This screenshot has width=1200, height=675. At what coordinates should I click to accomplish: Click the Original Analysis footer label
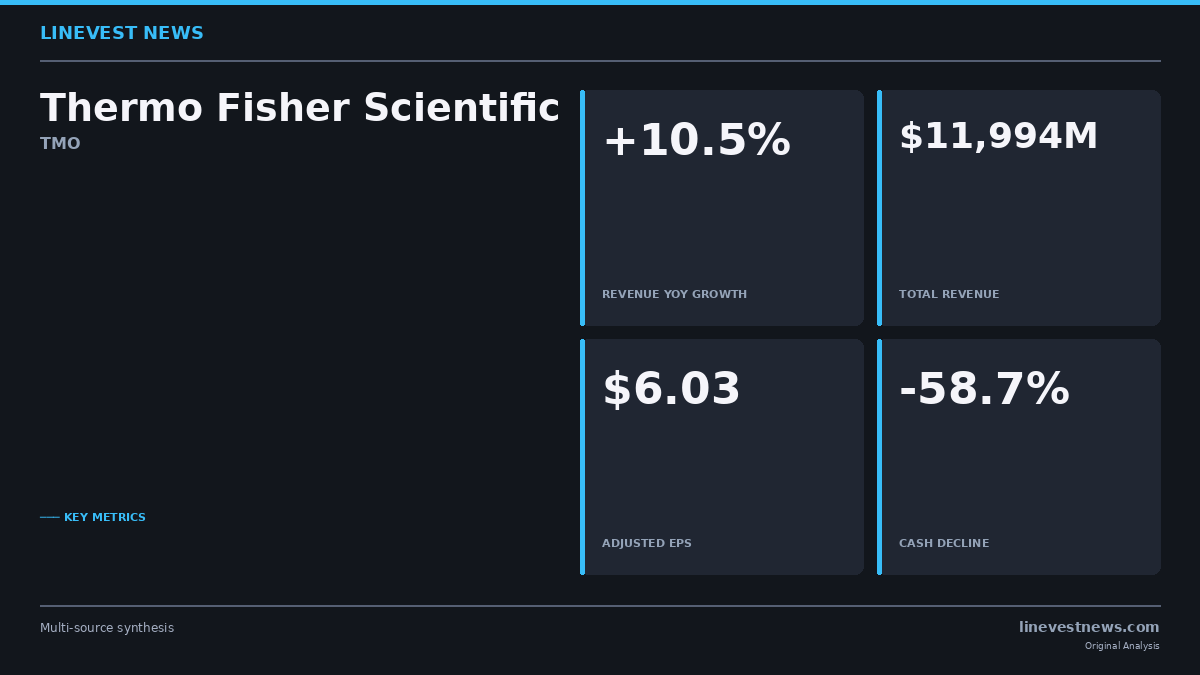(1122, 646)
